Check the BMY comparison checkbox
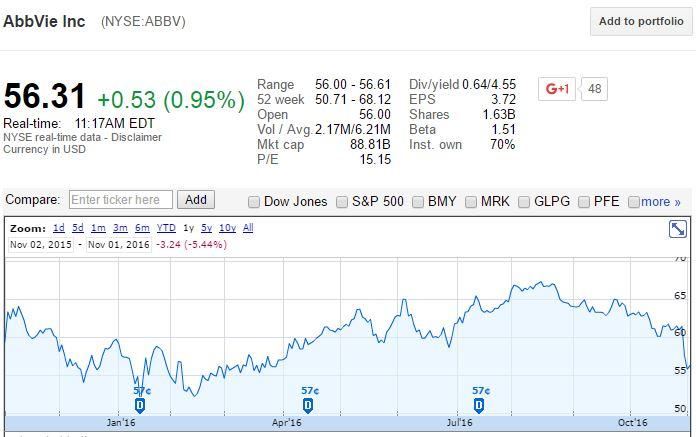This screenshot has height=437, width=696. click(418, 202)
